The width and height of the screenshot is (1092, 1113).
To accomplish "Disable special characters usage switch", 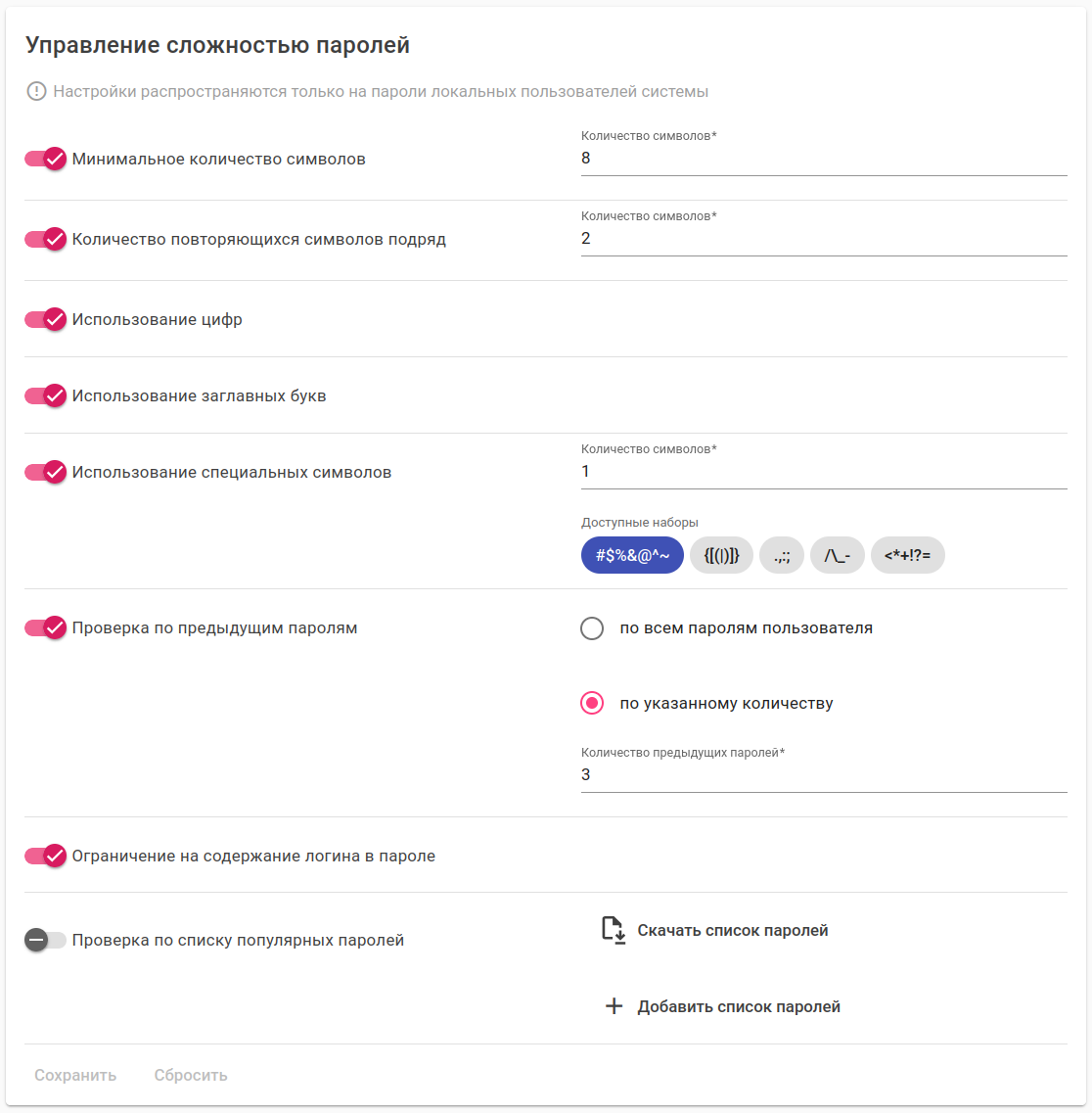I will (46, 472).
